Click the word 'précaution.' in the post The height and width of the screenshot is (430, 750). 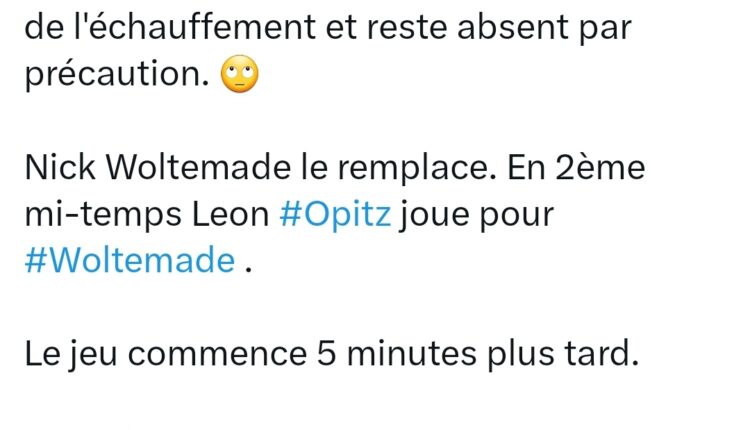[117, 75]
